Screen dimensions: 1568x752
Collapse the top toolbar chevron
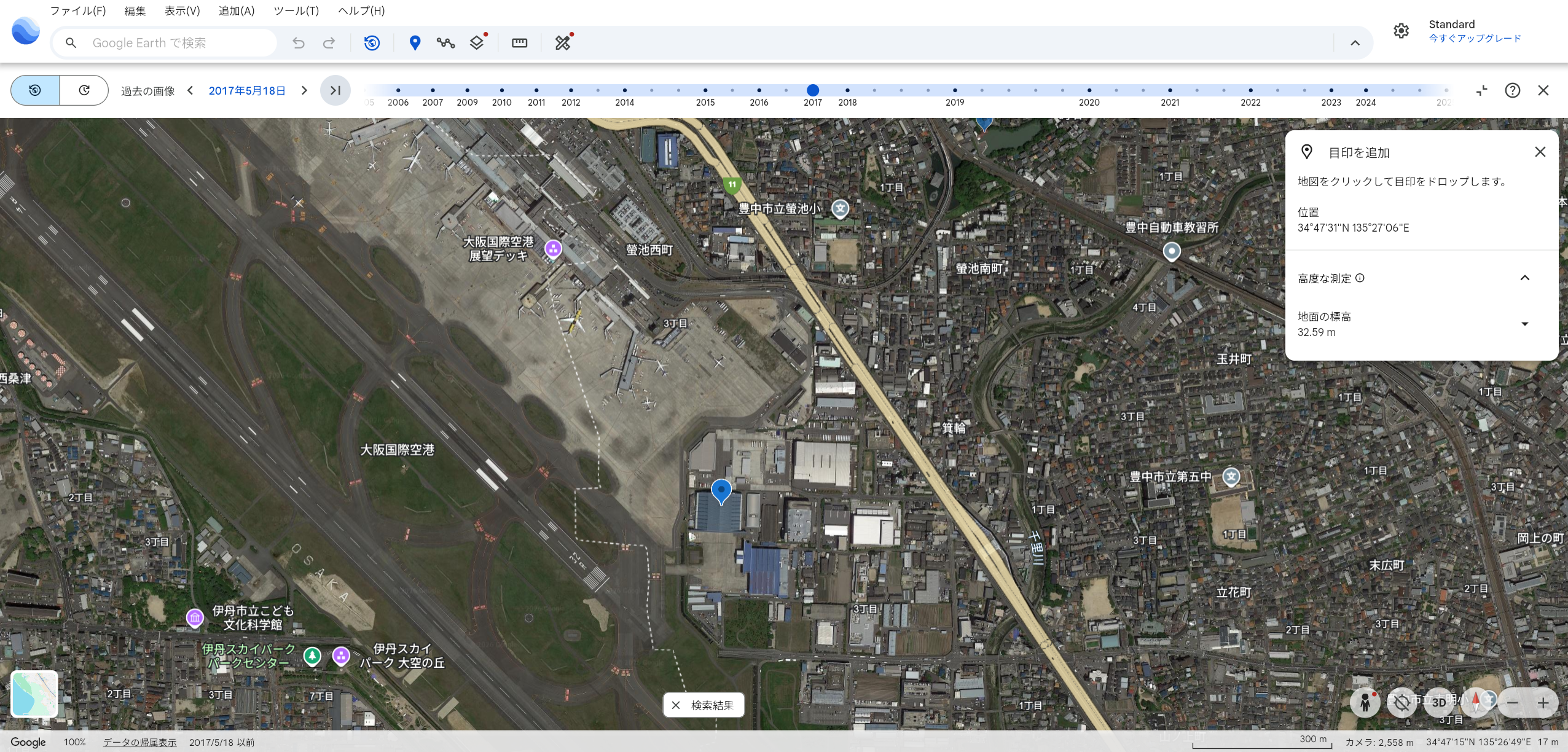(1355, 43)
